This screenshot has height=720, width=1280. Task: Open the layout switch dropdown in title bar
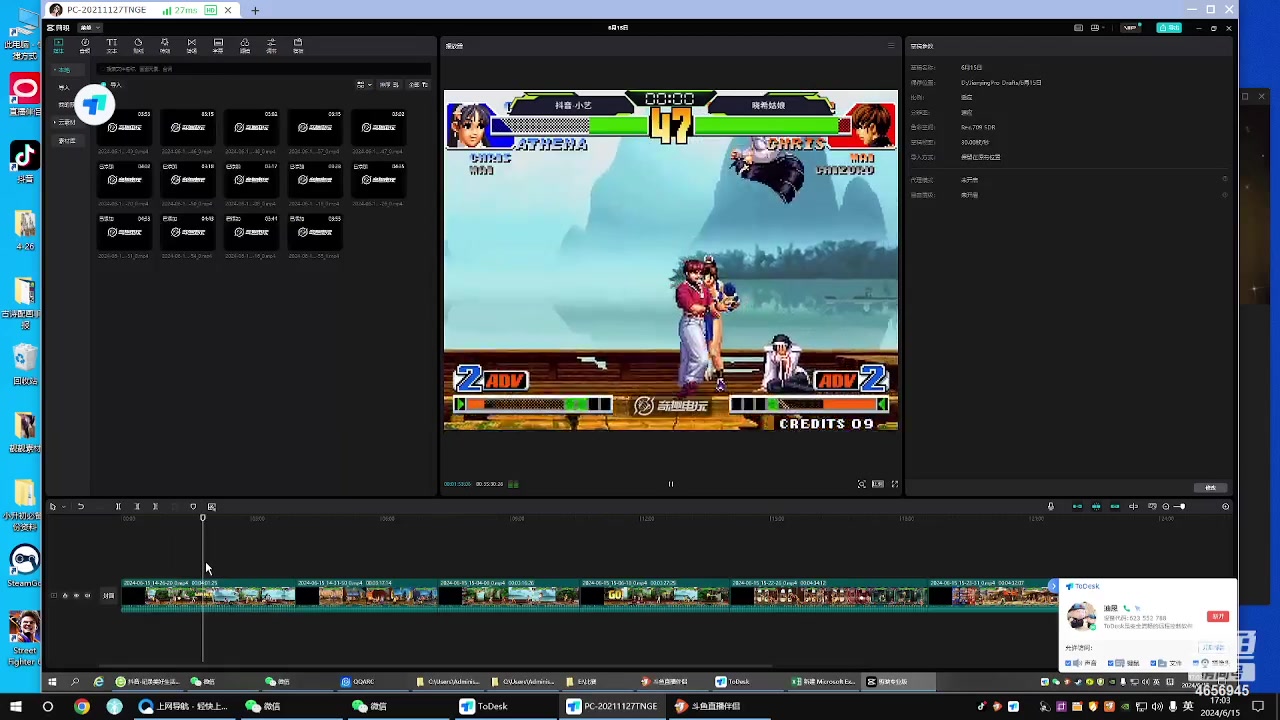coord(1097,28)
